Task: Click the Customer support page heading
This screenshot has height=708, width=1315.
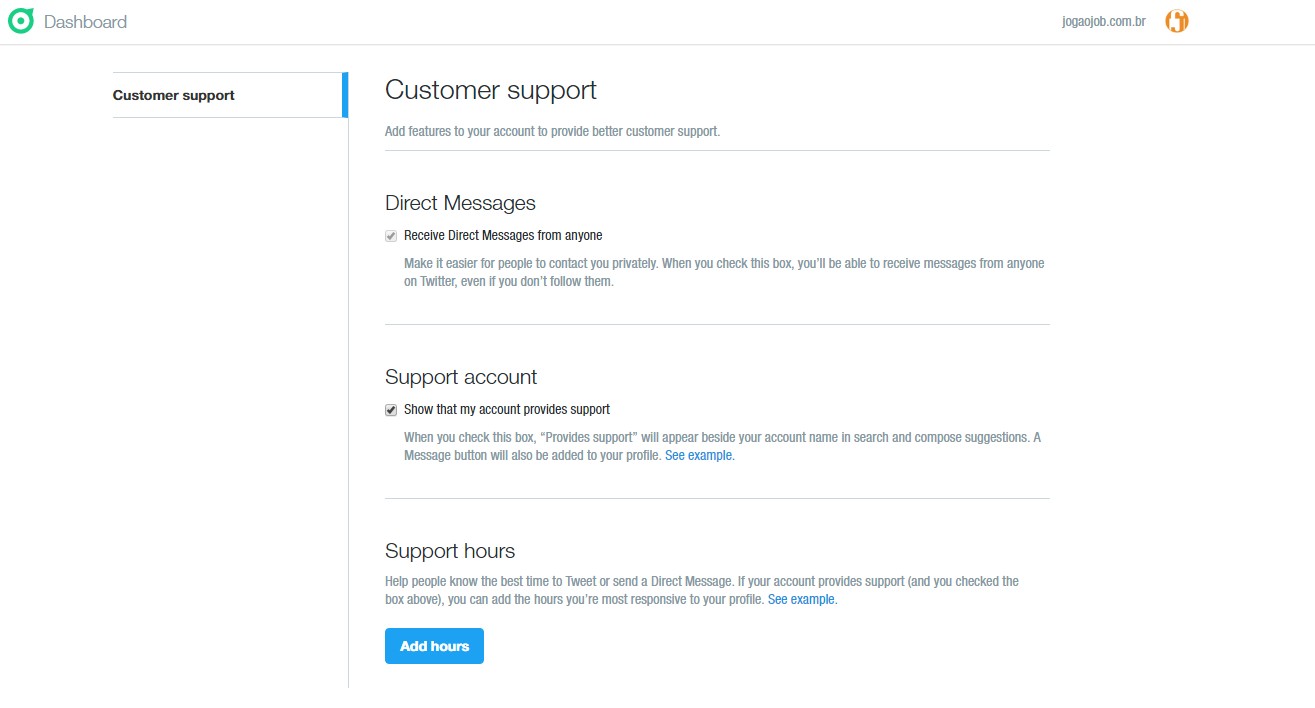Action: click(491, 90)
